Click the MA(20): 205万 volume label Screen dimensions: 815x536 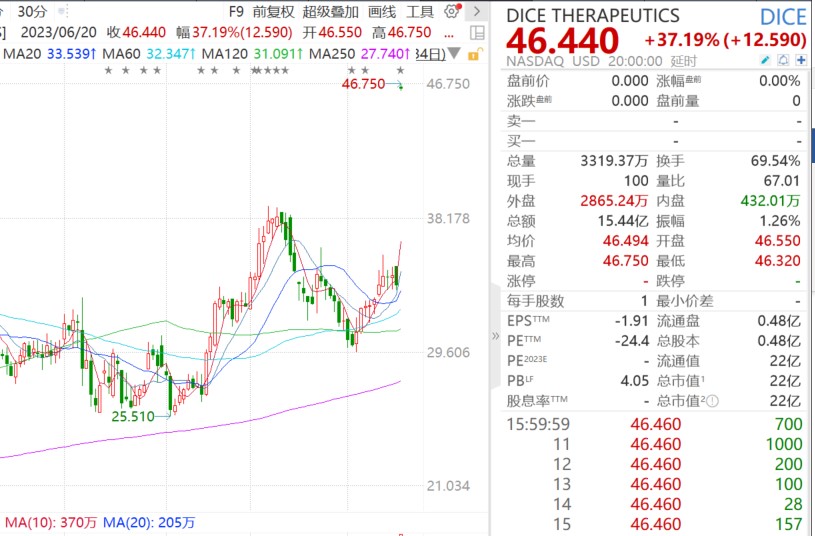click(149, 522)
